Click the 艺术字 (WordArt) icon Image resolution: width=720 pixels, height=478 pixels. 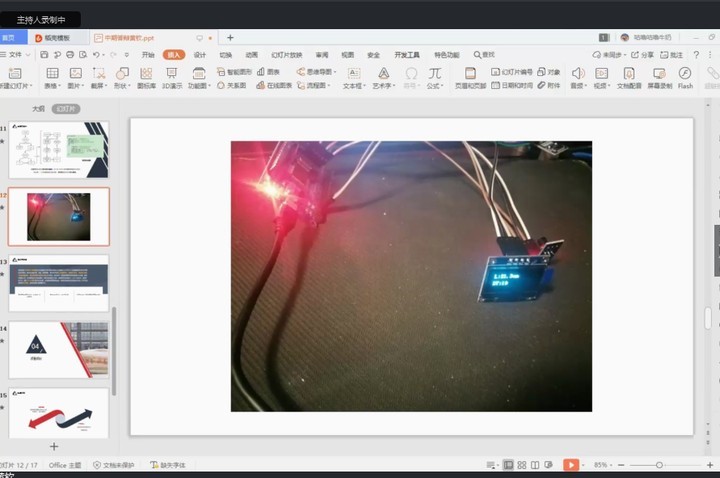tap(383, 76)
